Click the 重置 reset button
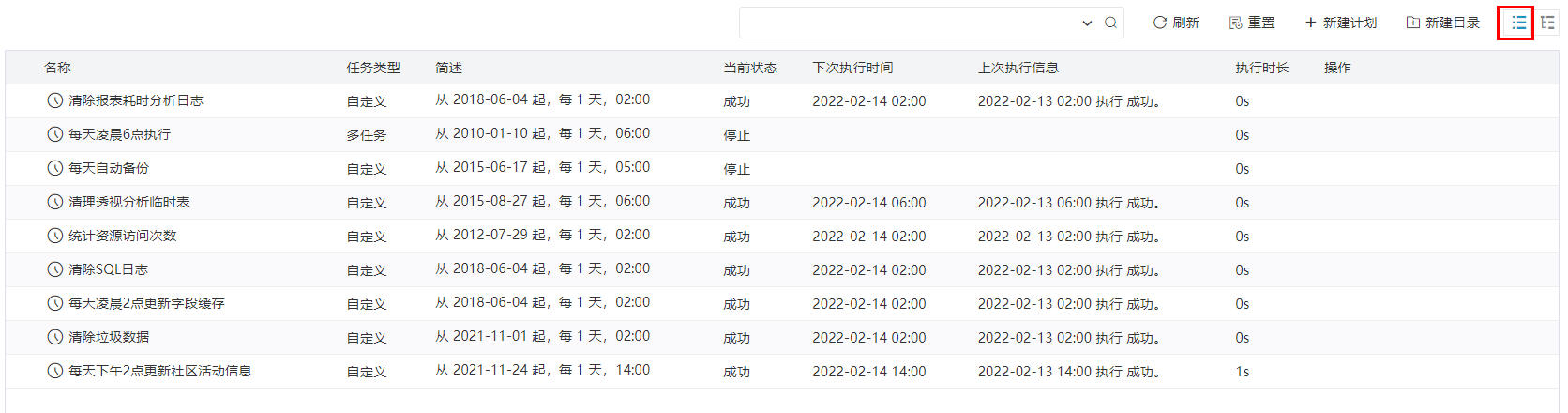The image size is (1568, 413). coord(1252,23)
